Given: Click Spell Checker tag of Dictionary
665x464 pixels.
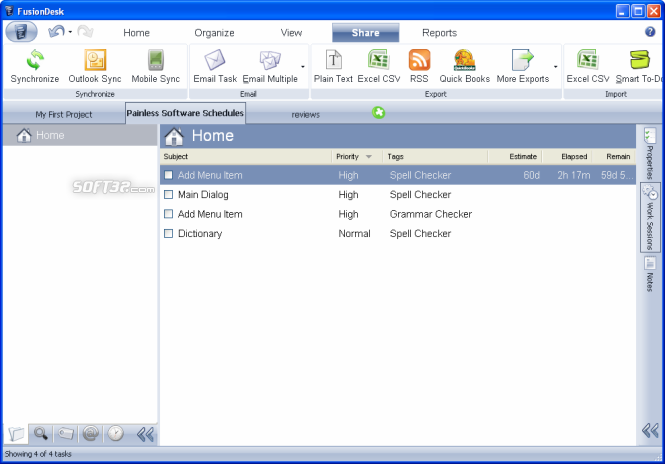Looking at the screenshot, I should point(420,233).
